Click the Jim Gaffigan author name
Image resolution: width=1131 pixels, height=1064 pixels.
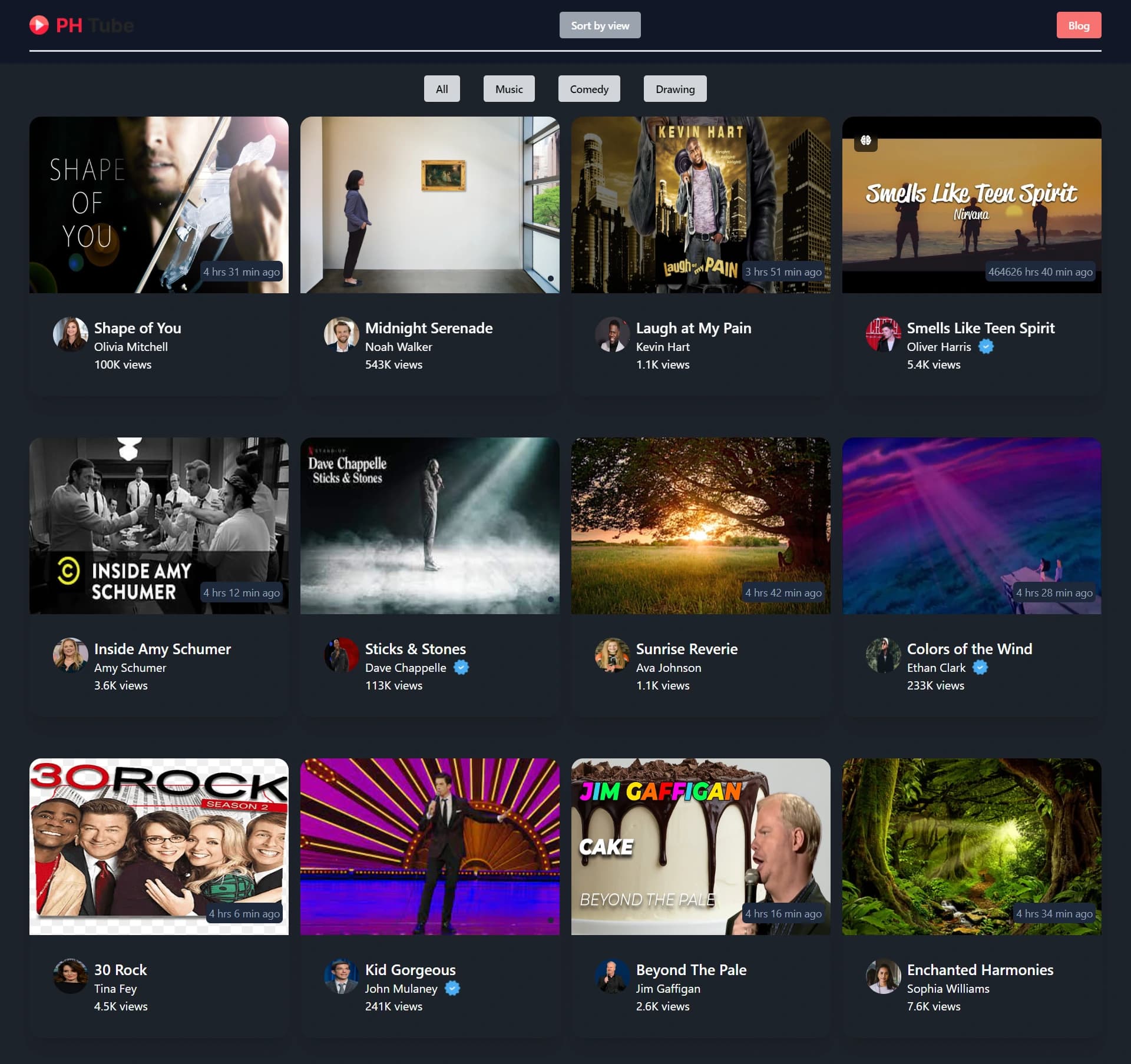coord(668,989)
